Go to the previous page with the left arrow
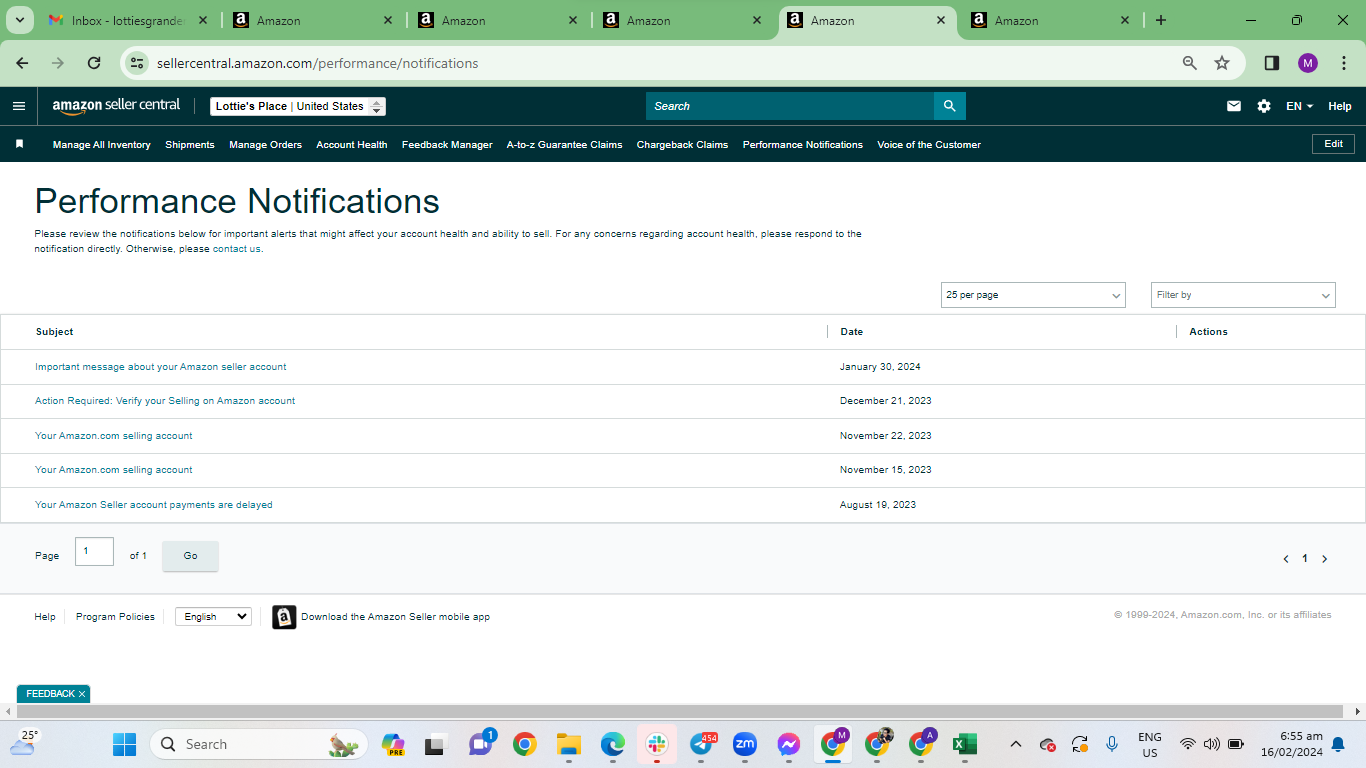 [x=1286, y=559]
